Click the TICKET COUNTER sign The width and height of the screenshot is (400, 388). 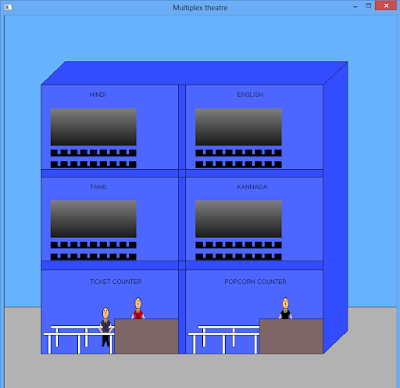click(x=115, y=282)
